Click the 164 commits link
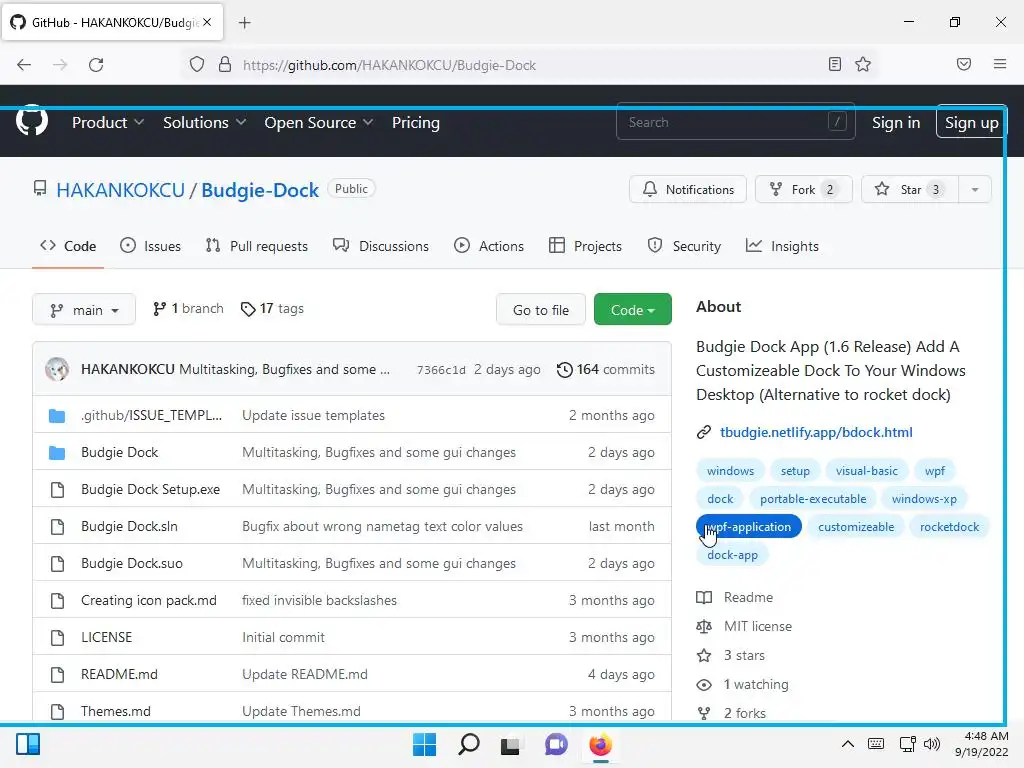This screenshot has width=1024, height=768. 605,370
